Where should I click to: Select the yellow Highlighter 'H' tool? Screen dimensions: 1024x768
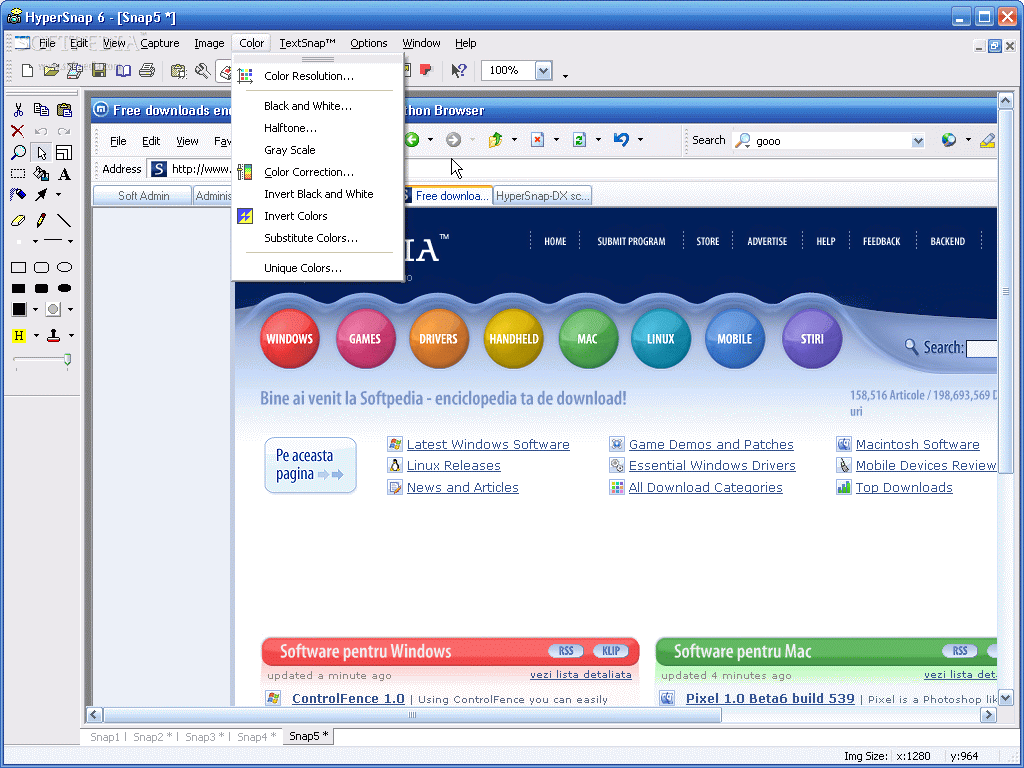pyautogui.click(x=19, y=336)
